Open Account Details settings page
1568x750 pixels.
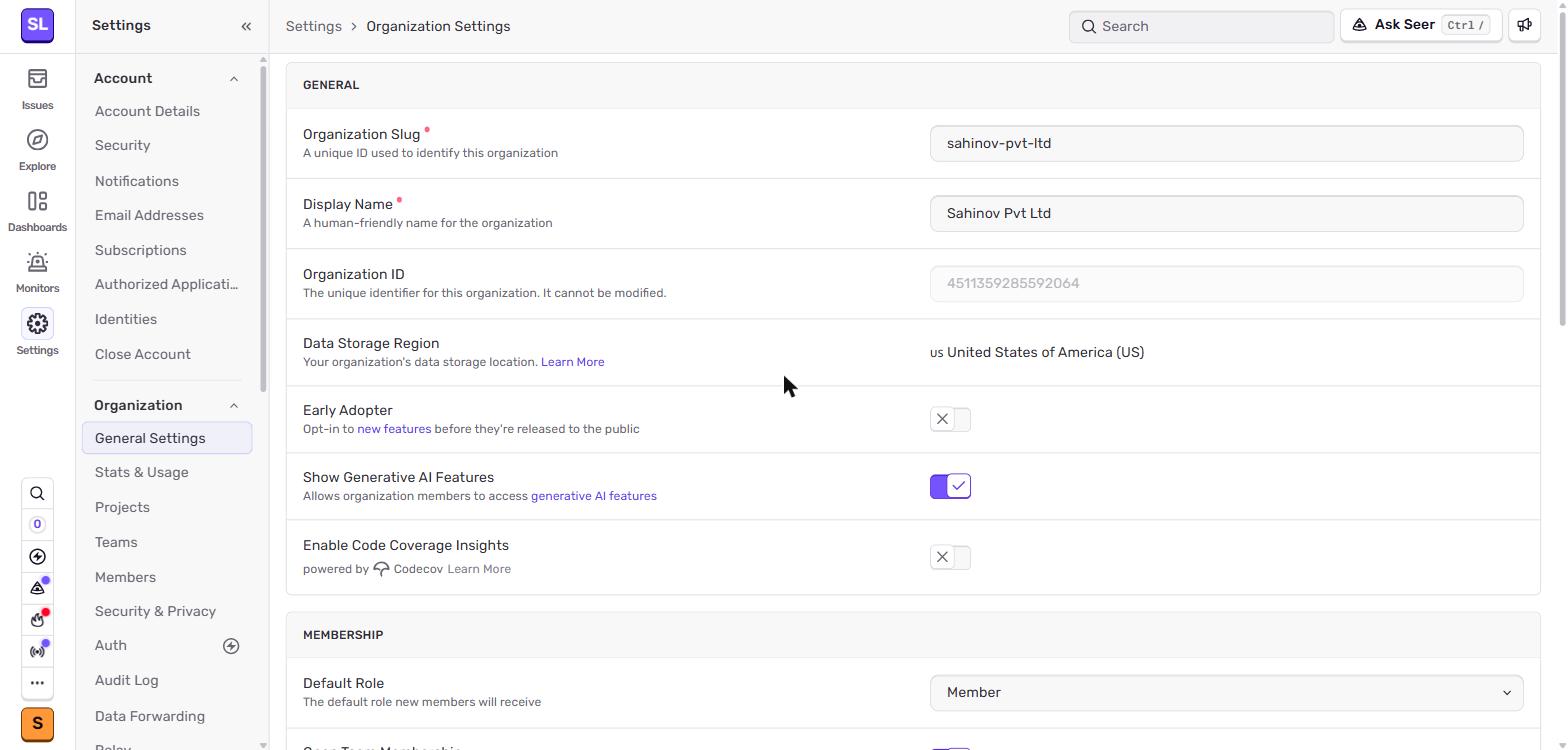pos(147,111)
